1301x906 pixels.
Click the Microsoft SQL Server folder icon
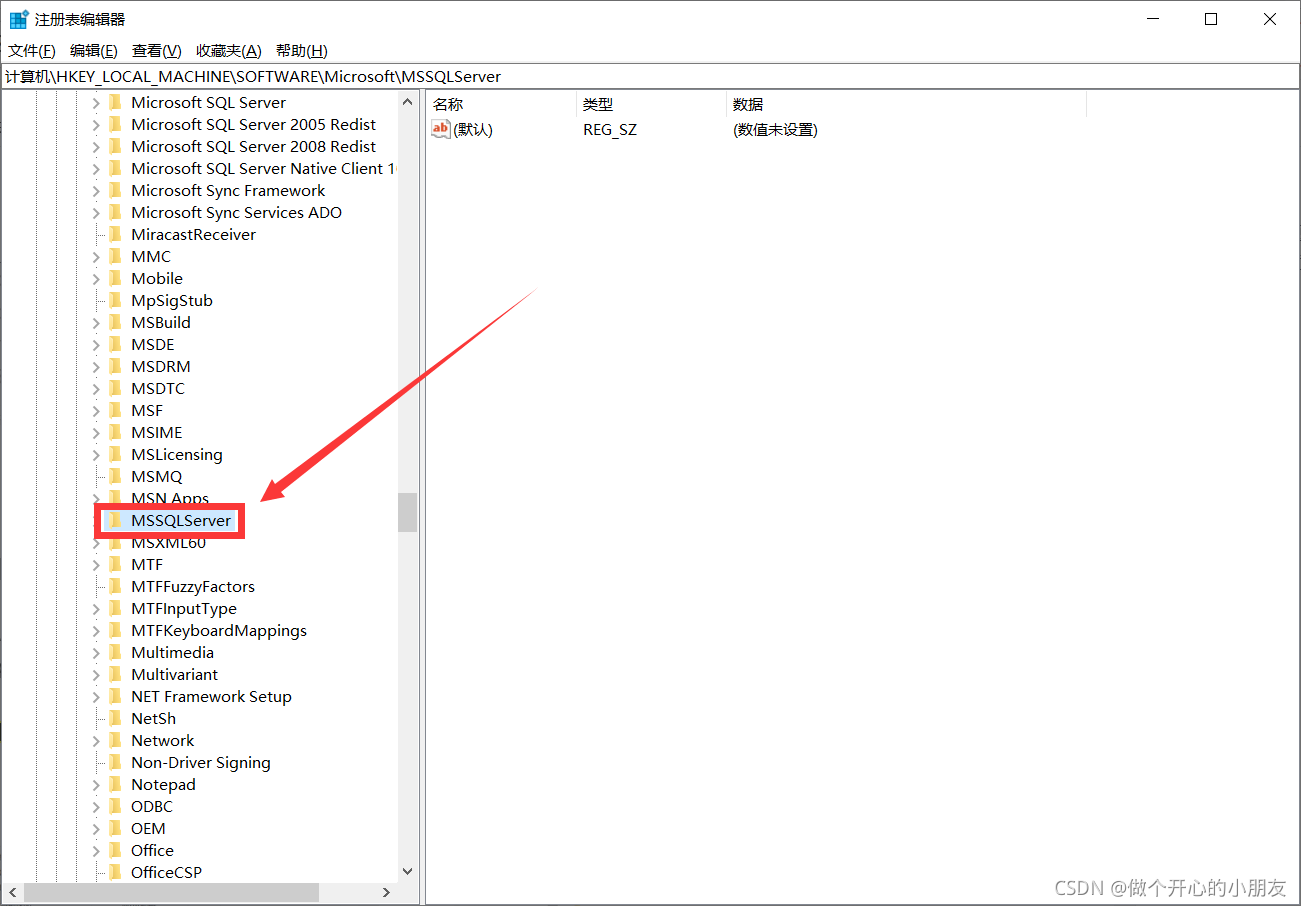point(116,102)
